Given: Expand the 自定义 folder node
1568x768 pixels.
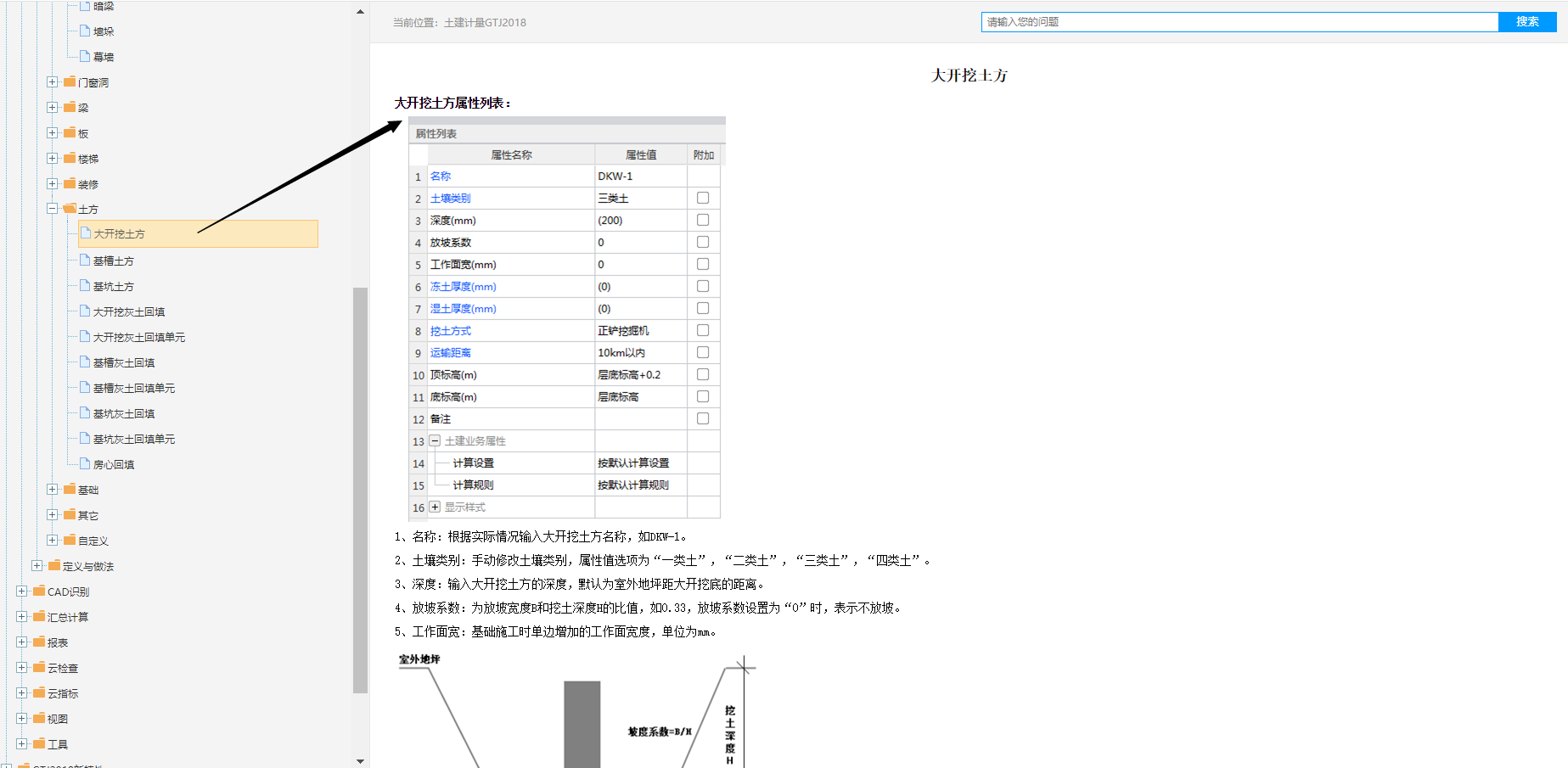Looking at the screenshot, I should (53, 541).
